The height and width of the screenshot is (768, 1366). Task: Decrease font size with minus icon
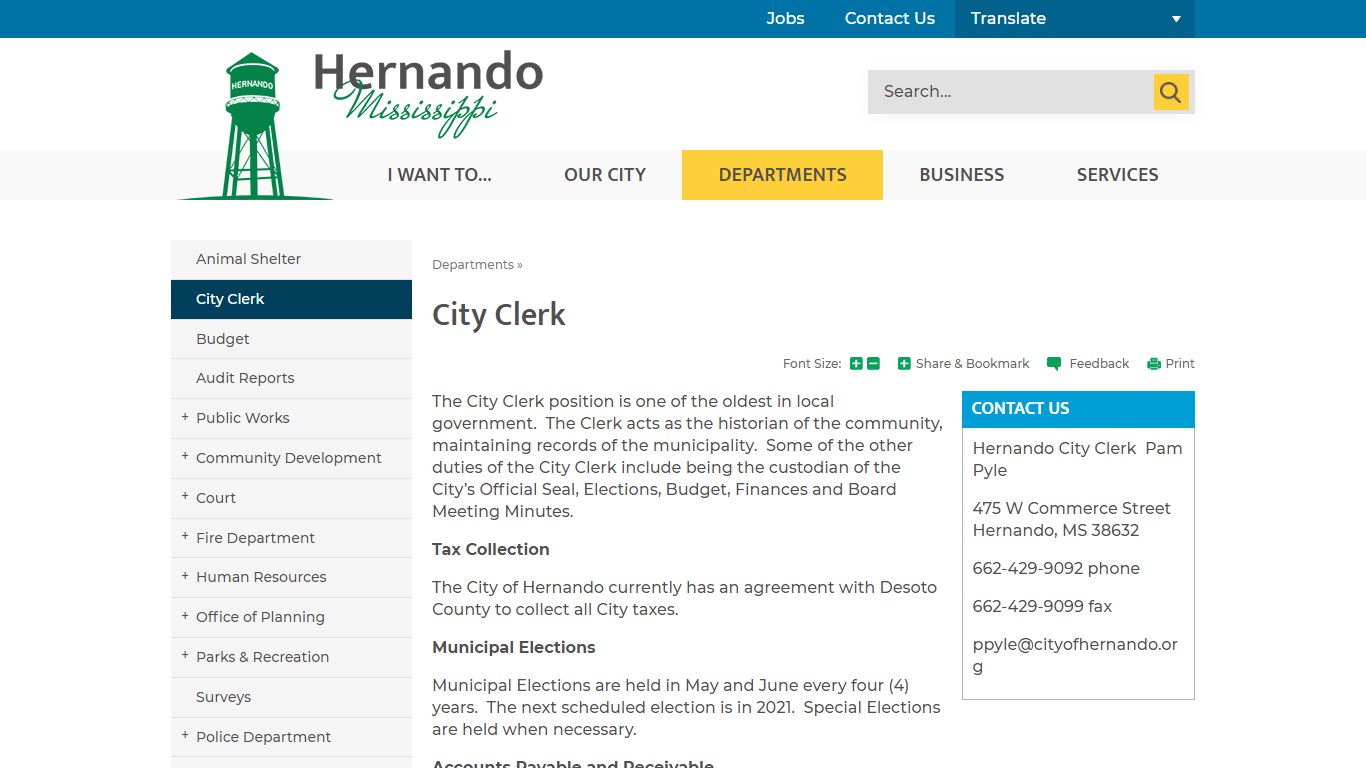coord(873,364)
